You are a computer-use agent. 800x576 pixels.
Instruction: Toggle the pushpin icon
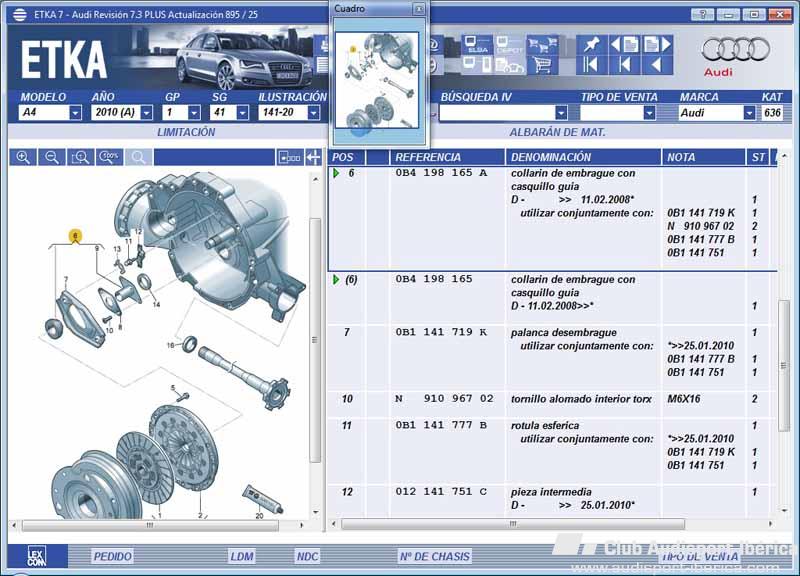tap(591, 45)
